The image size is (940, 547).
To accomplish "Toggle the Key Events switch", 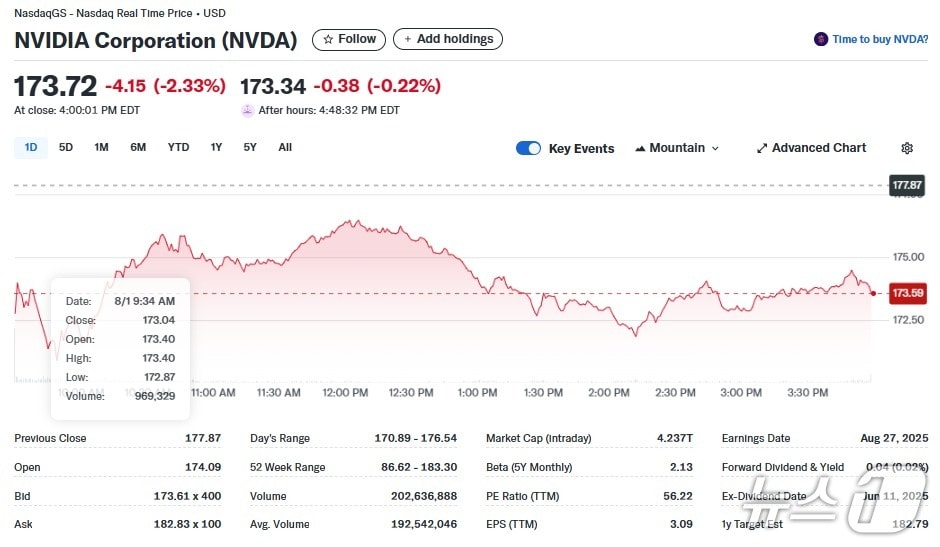I will pyautogui.click(x=528, y=148).
